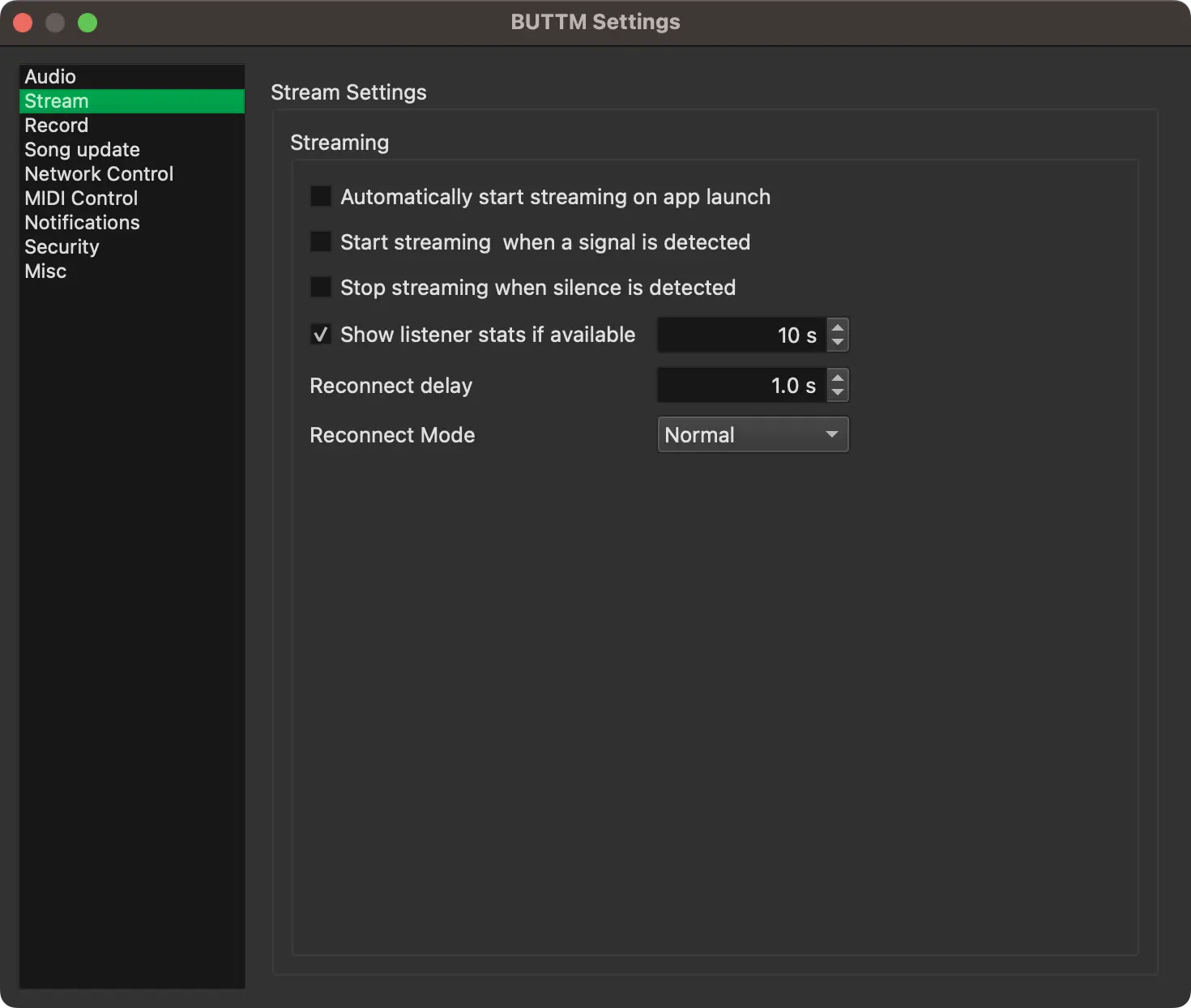Open MIDI Control settings

[x=81, y=199]
